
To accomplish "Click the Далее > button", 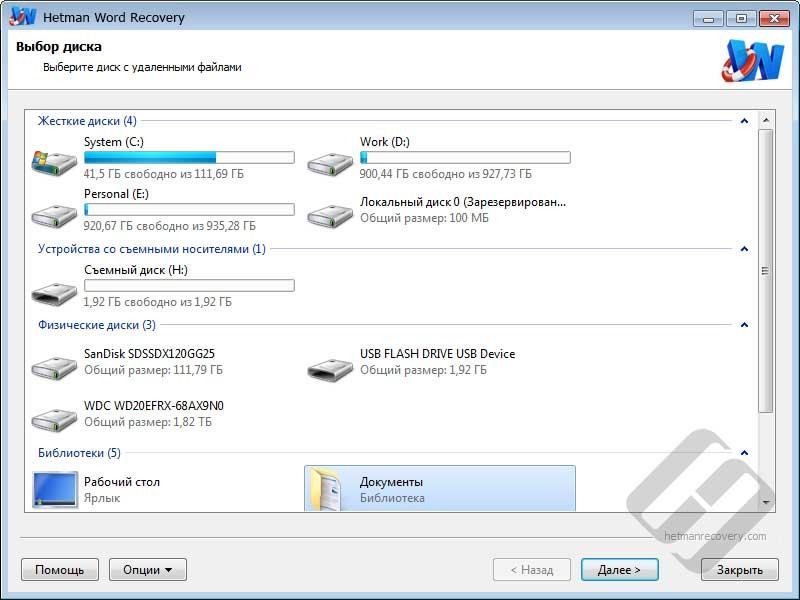I will 619,569.
